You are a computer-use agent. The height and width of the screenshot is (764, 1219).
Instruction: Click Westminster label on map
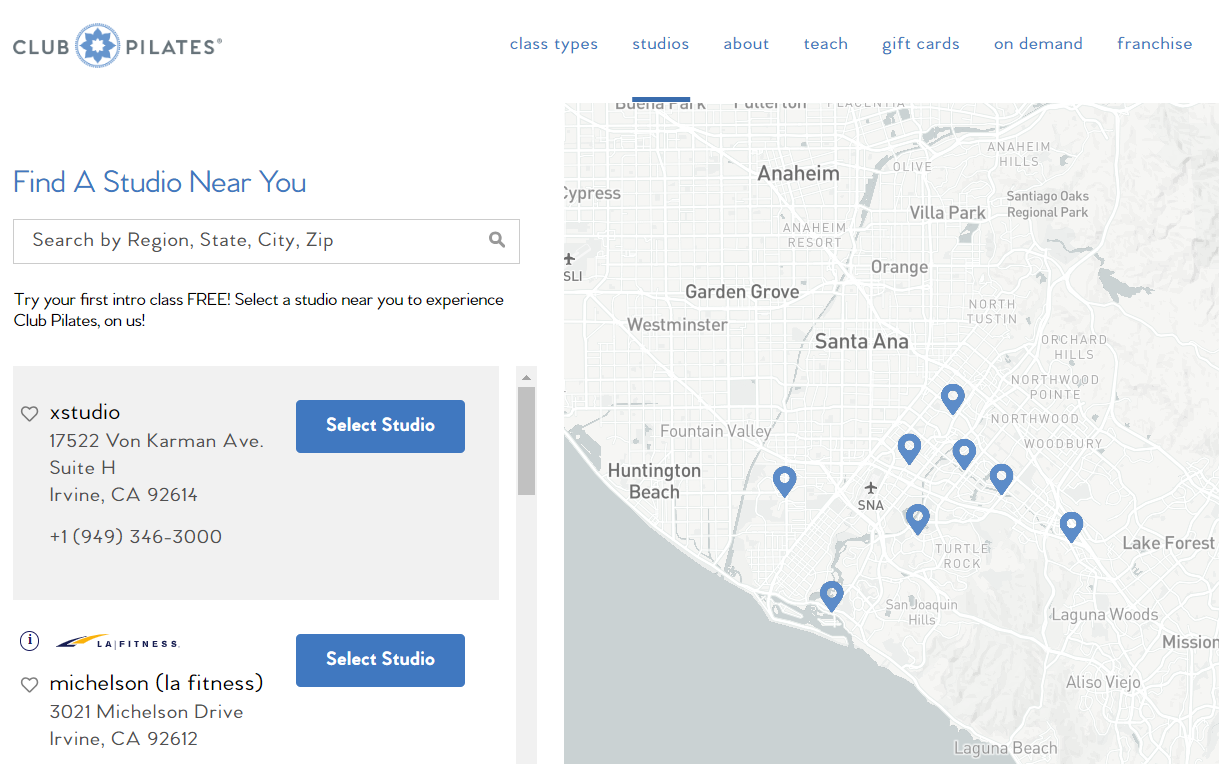[677, 325]
